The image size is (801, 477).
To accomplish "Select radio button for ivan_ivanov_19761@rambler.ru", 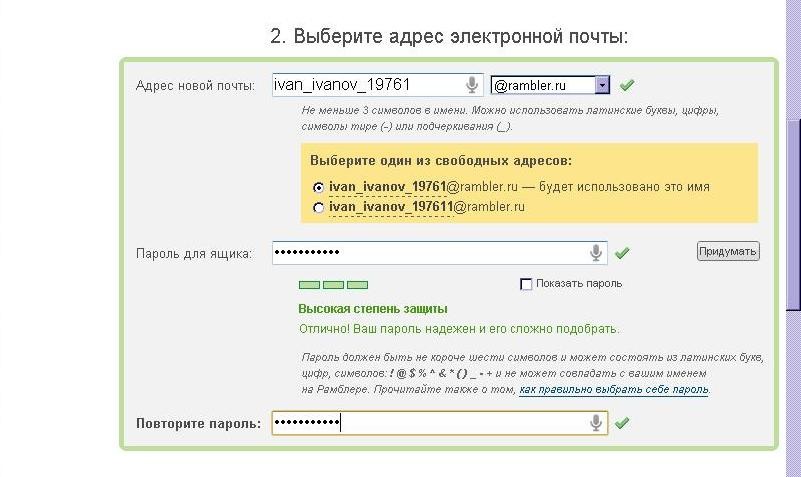I will tap(318, 187).
